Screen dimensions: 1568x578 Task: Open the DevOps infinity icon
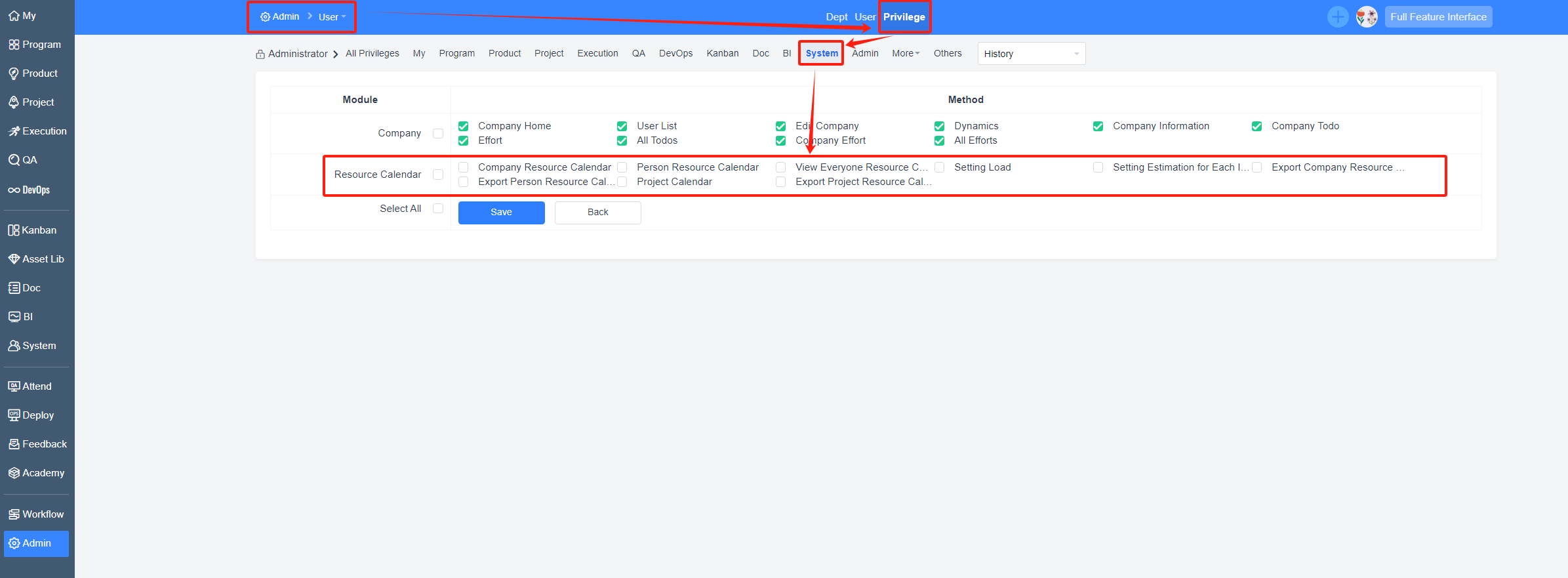pyautogui.click(x=14, y=190)
